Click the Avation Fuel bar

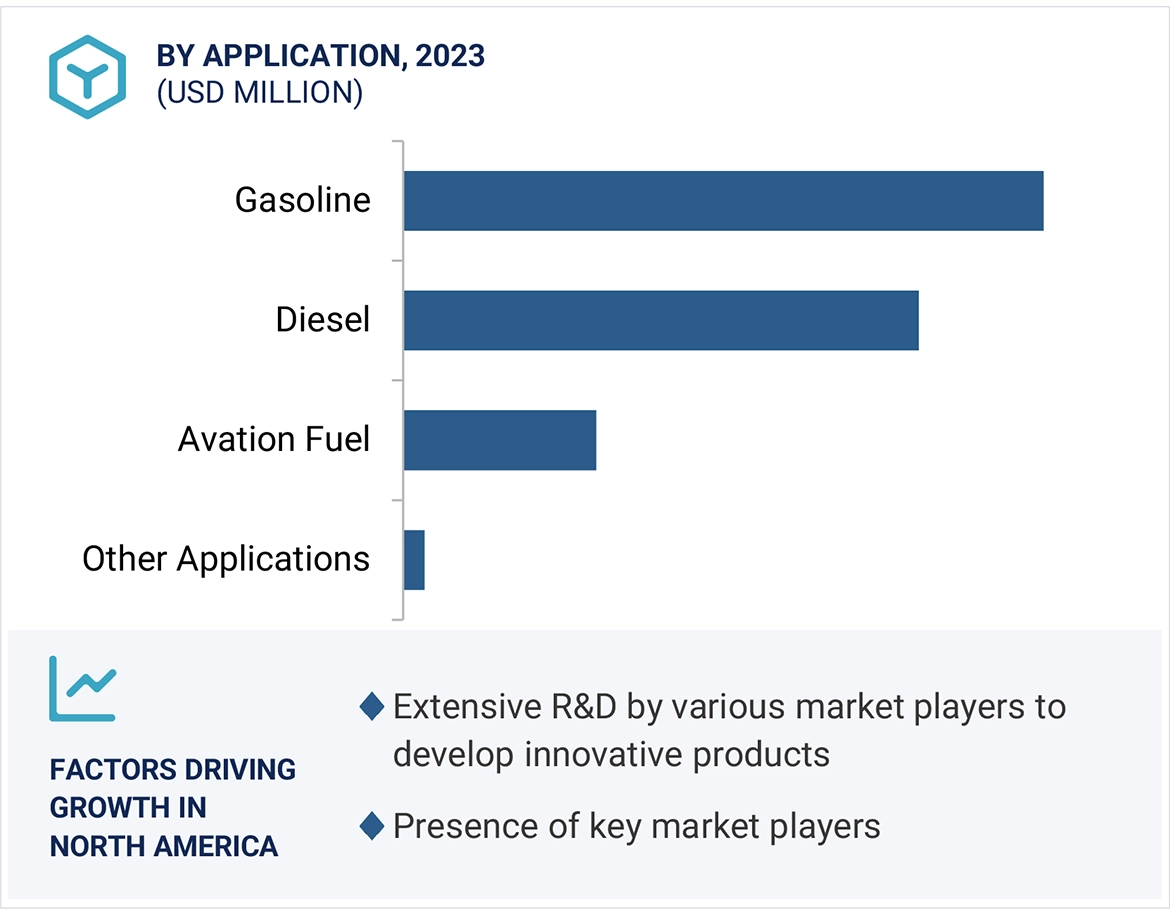[499, 440]
